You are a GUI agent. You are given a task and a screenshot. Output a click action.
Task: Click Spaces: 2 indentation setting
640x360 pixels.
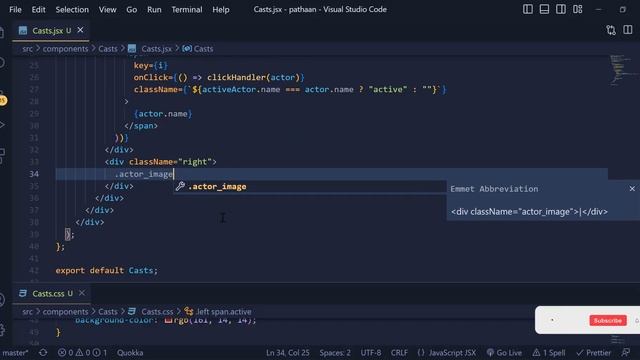coord(335,352)
